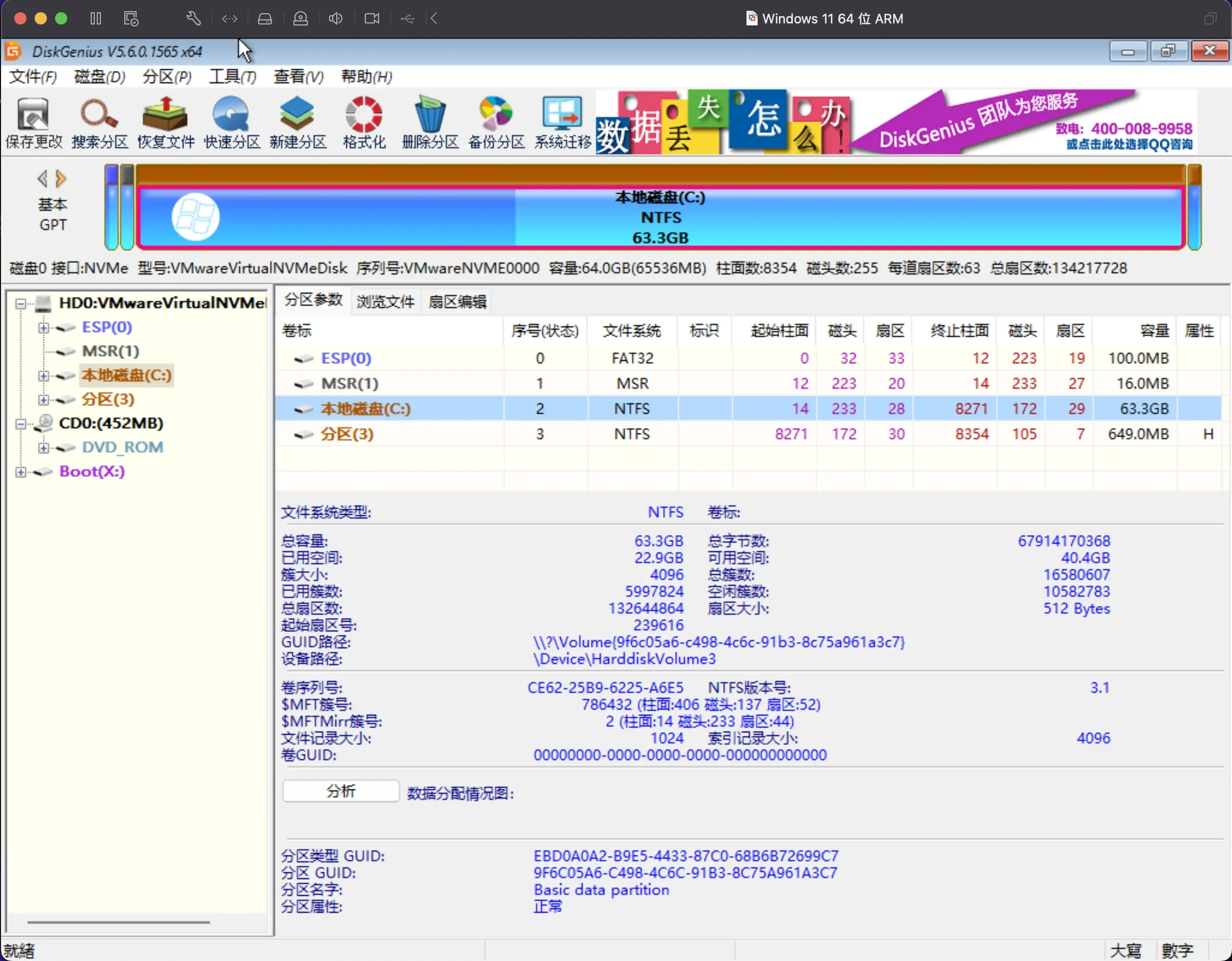
Task: Expand the DVD_ROM node under CD0
Action: pos(42,447)
